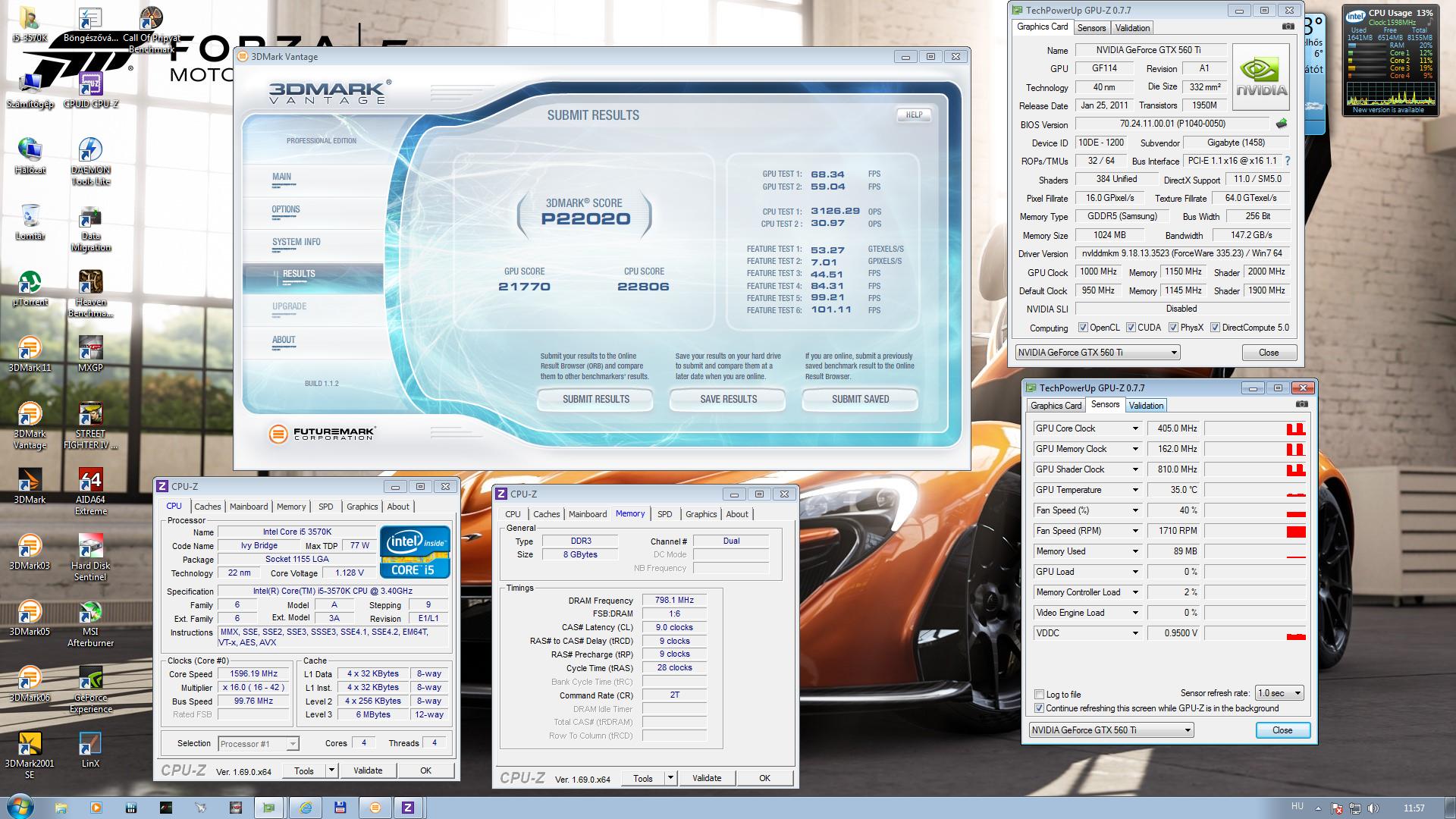This screenshot has width=1456, height=819.
Task: Switch to Mainboard tab in CPU-Z
Action: point(249,507)
